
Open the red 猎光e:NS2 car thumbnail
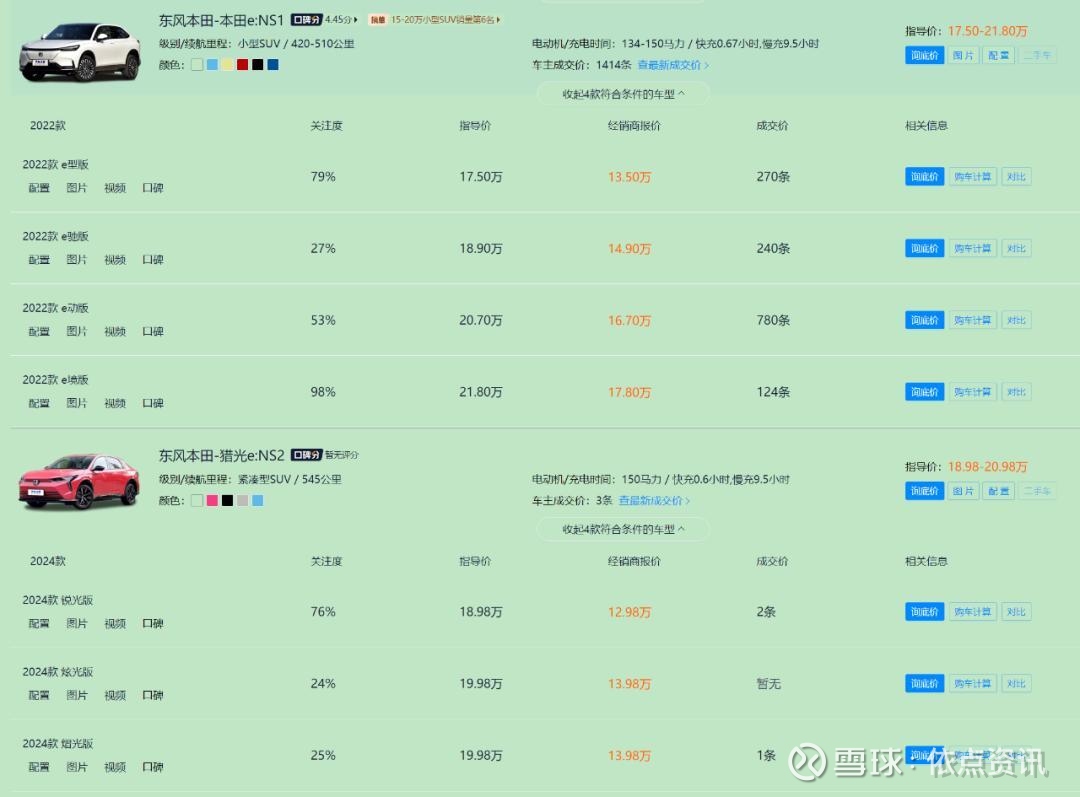pos(79,482)
